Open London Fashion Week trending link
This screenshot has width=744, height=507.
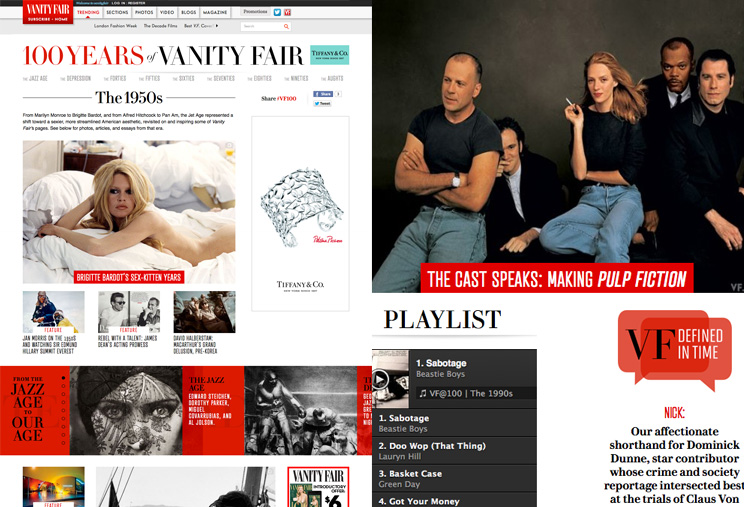coord(115,26)
